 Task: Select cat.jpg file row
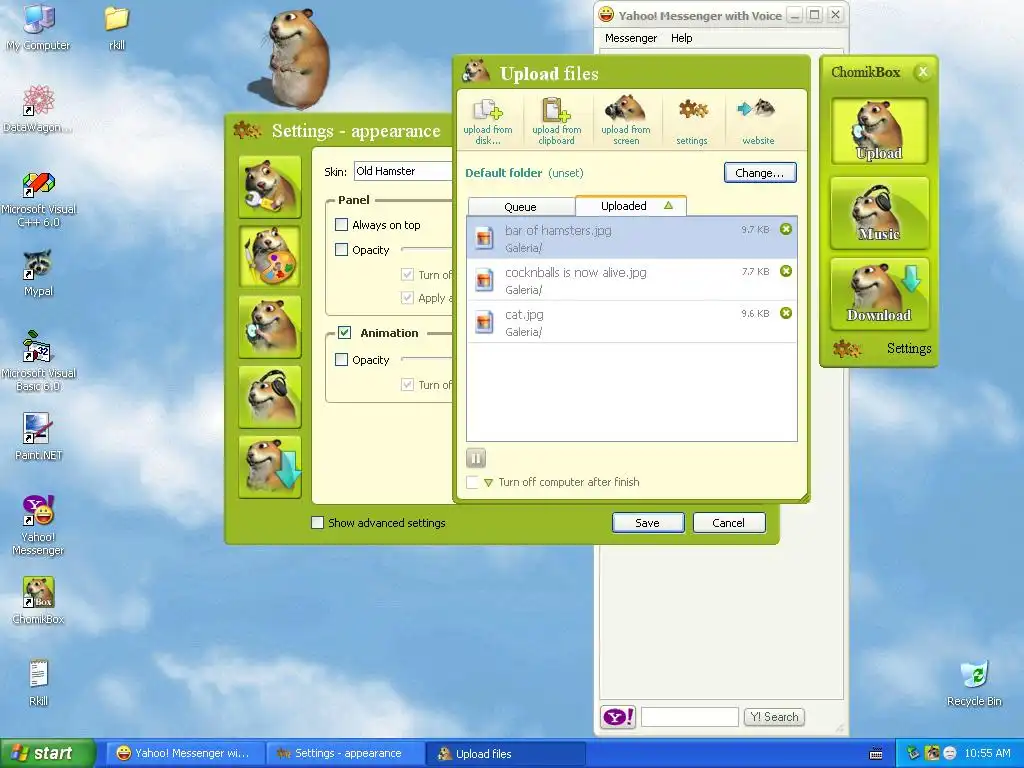click(632, 322)
